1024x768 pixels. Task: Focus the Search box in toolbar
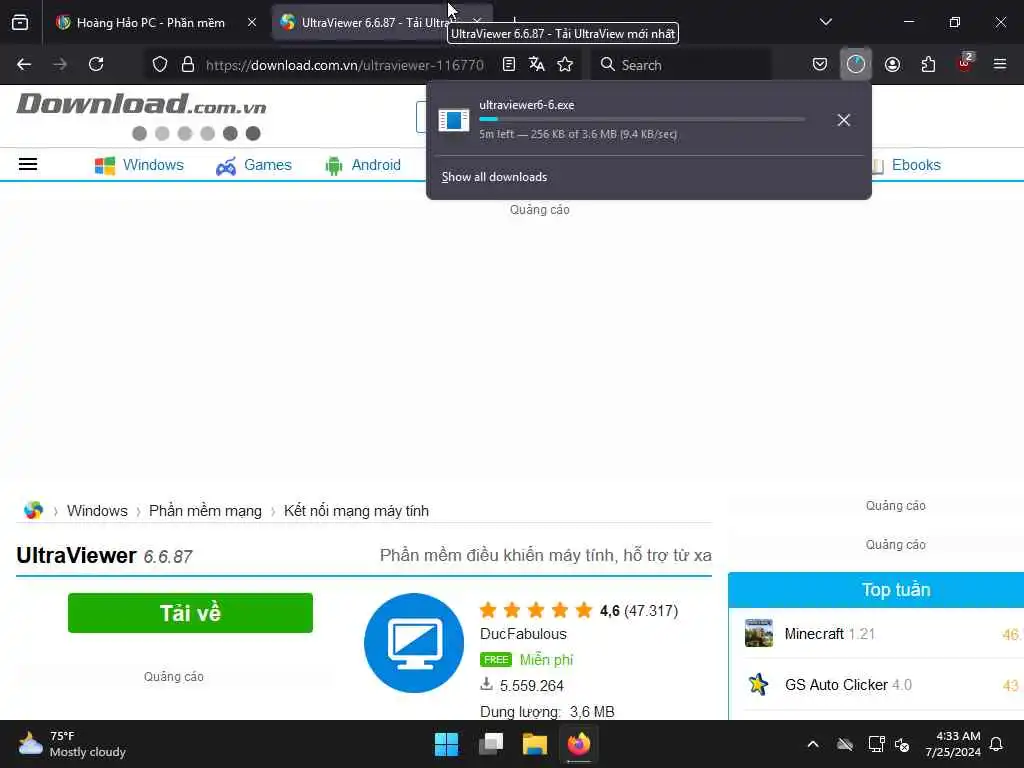point(679,65)
